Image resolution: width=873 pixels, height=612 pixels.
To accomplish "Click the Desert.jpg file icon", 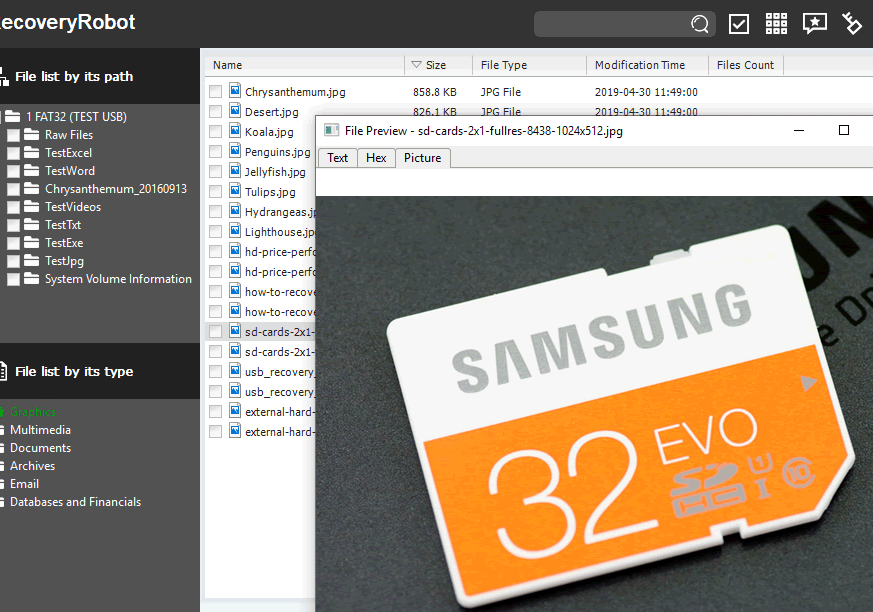I will tap(236, 111).
